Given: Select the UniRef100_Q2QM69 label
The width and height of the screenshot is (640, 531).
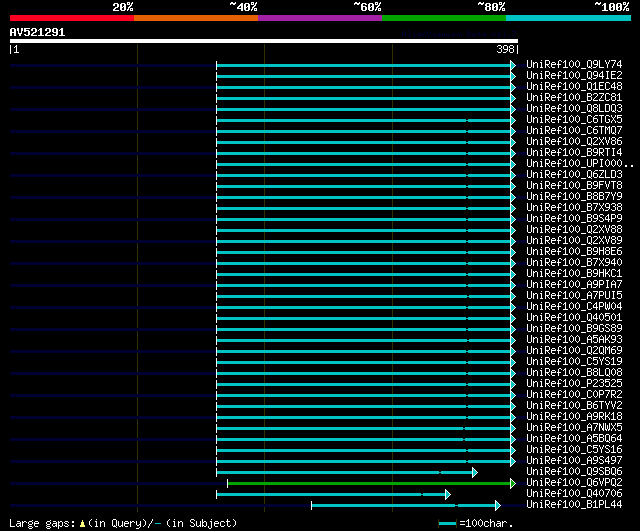Looking at the screenshot, I should point(574,351).
